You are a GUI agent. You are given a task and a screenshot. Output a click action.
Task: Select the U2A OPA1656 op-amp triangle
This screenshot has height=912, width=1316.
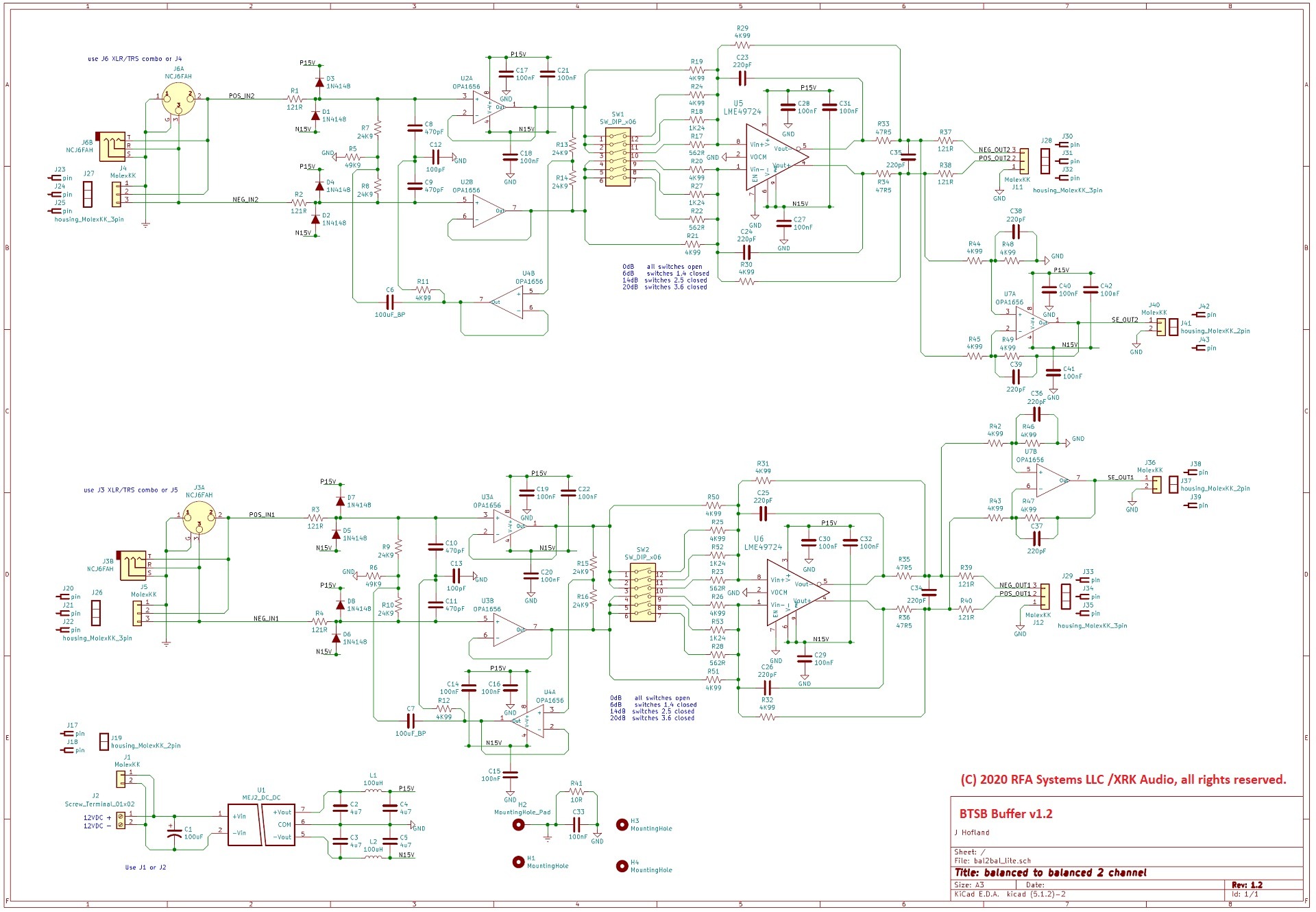tap(488, 107)
